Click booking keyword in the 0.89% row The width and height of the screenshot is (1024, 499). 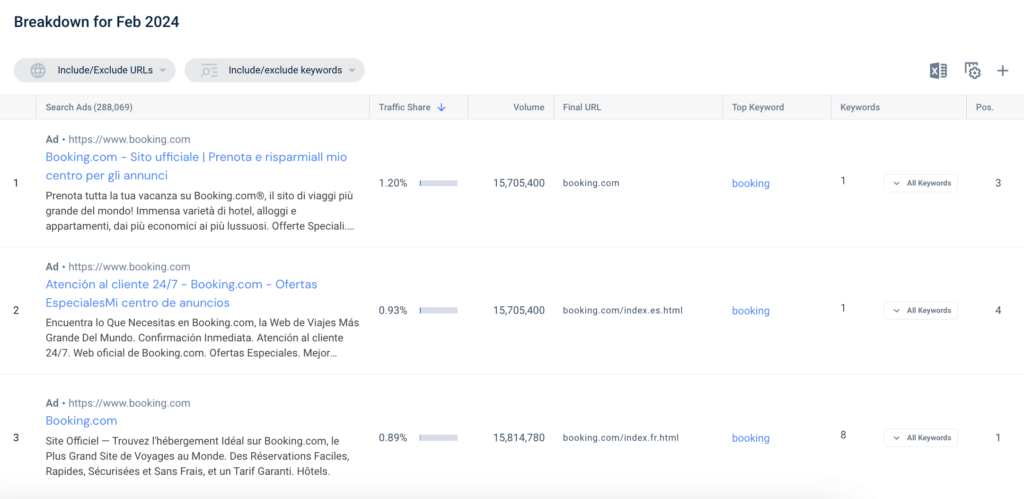tap(750, 438)
